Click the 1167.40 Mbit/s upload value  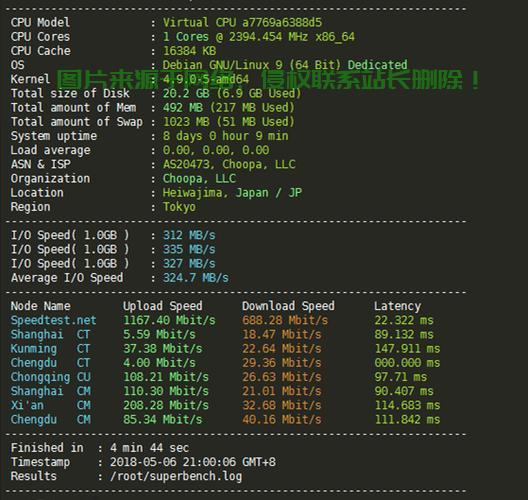pyautogui.click(x=169, y=320)
